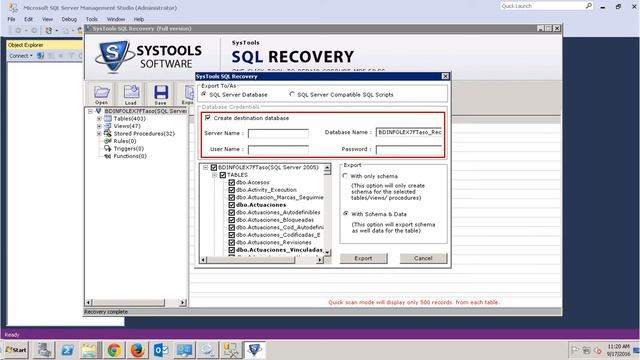Click table list horizontal scrollbar right arrow
The image size is (640, 360).
(x=320, y=260)
